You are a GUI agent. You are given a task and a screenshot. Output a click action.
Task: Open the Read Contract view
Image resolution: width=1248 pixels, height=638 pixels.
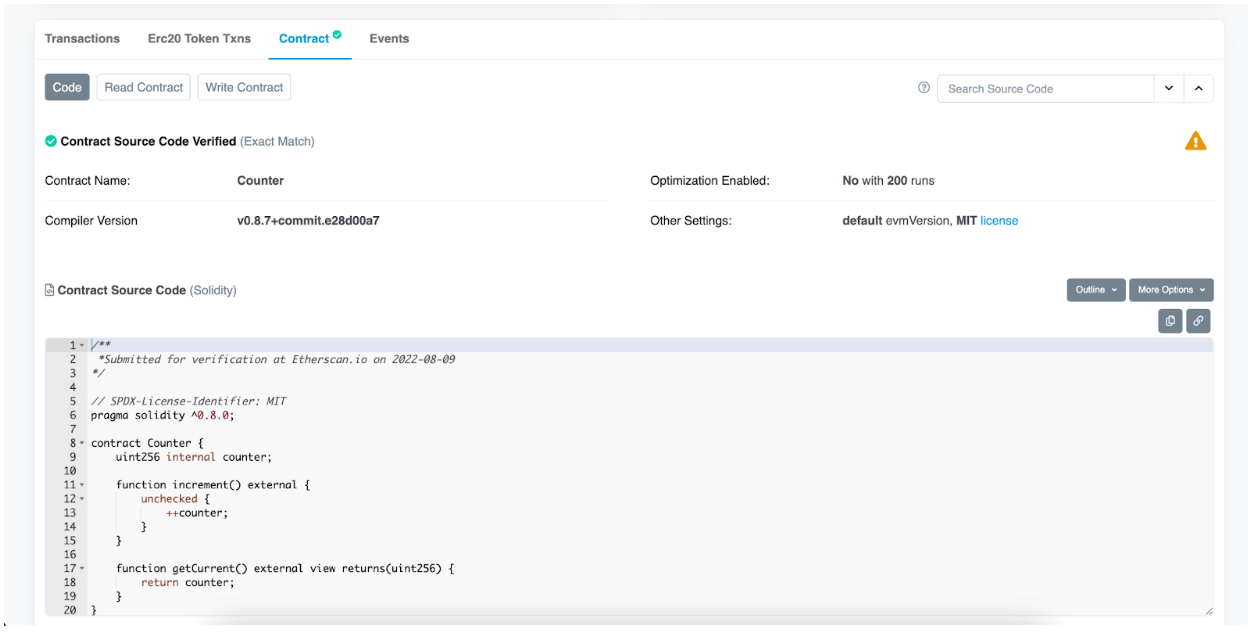click(x=143, y=87)
